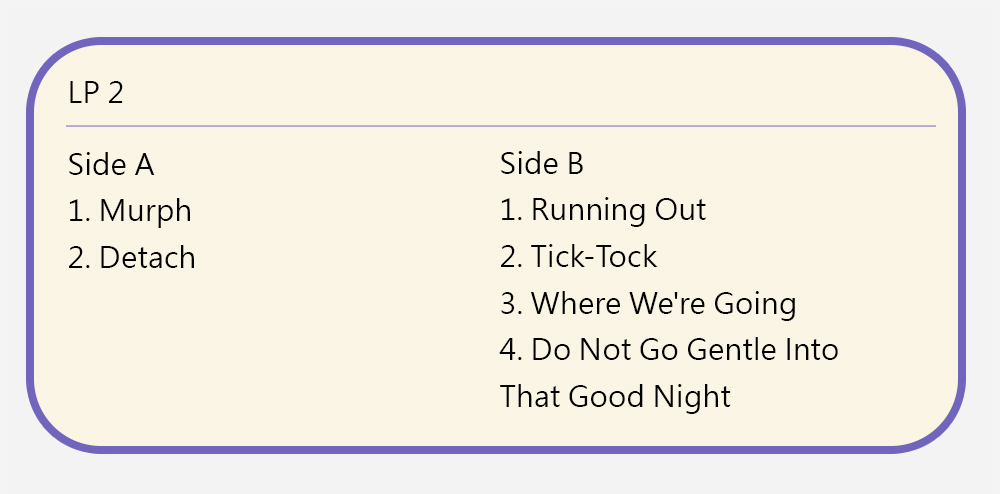Image resolution: width=1000 pixels, height=494 pixels.
Task: Click the number 2 before Detach
Action: click(x=77, y=258)
